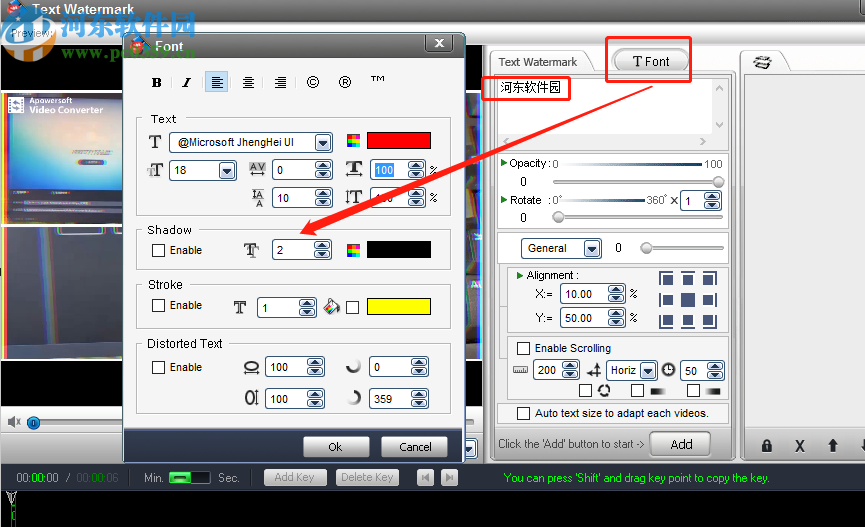
Task: Align watermark to top-left position
Action: point(666,279)
